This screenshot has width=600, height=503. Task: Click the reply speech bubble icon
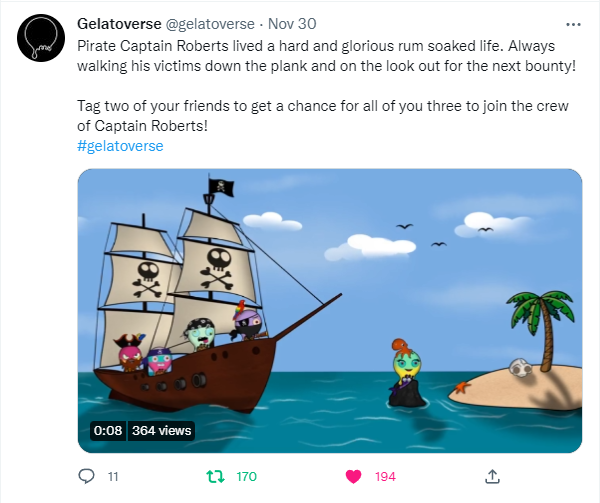(x=86, y=476)
